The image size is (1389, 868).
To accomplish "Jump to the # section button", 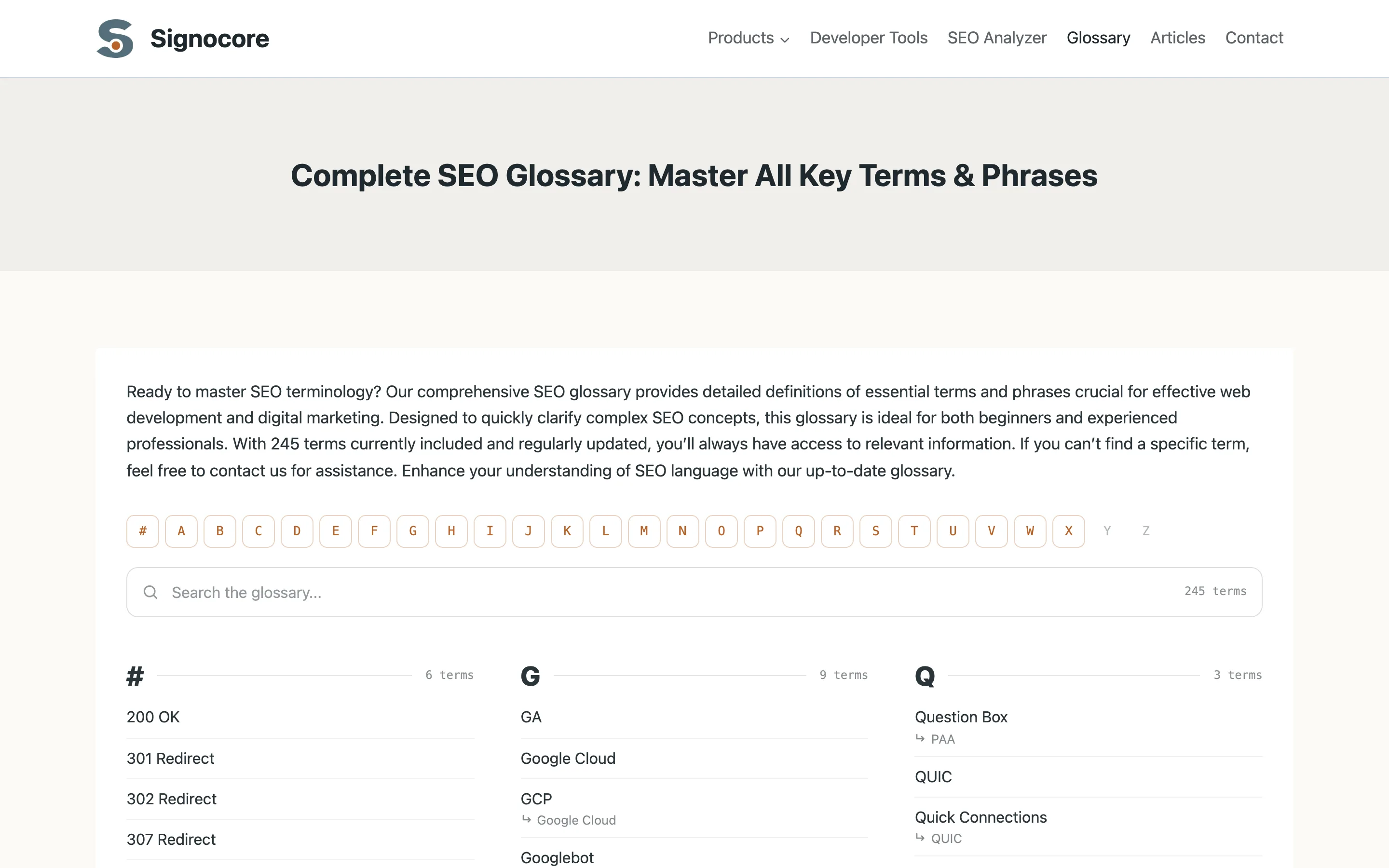I will [142, 531].
